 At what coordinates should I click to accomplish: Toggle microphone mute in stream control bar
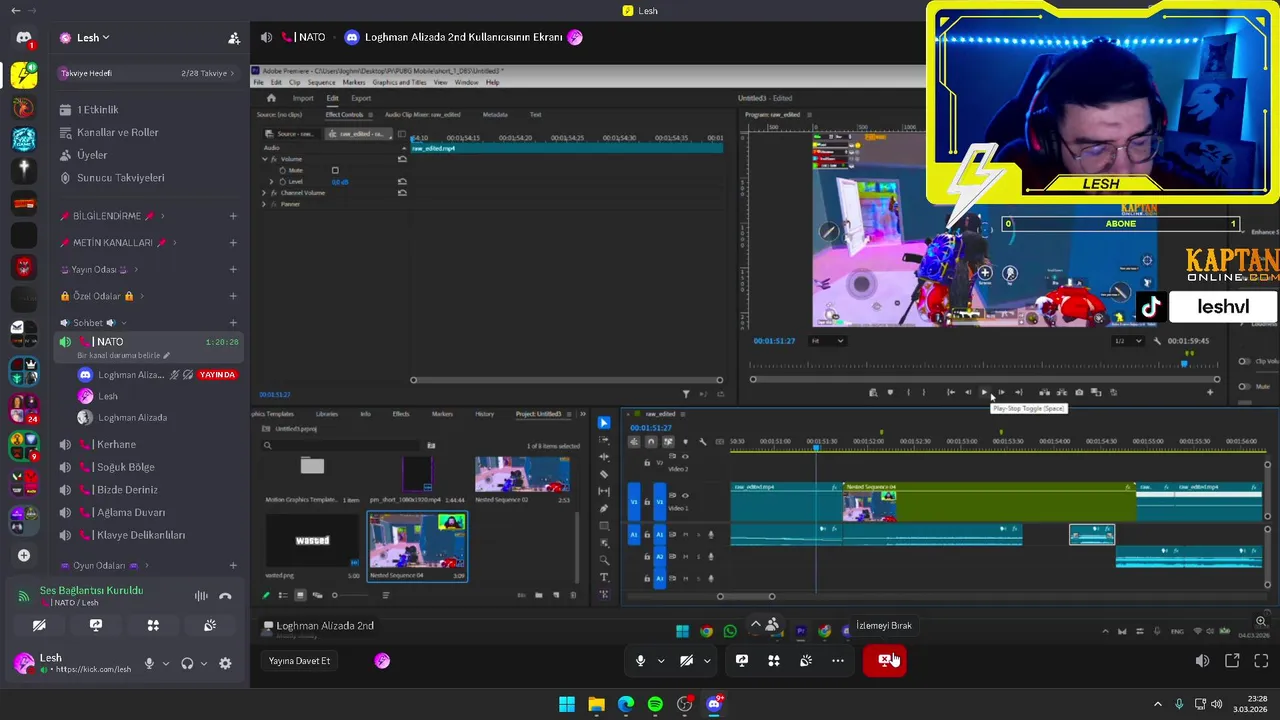tap(641, 660)
